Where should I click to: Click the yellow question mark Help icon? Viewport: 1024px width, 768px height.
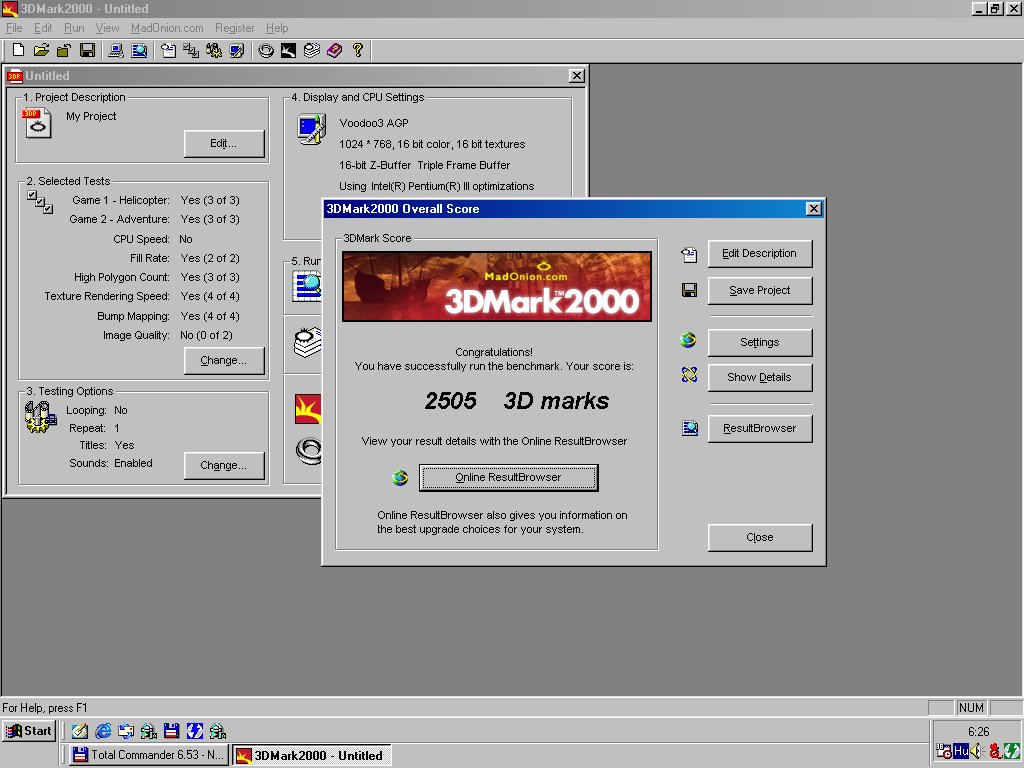click(x=357, y=50)
